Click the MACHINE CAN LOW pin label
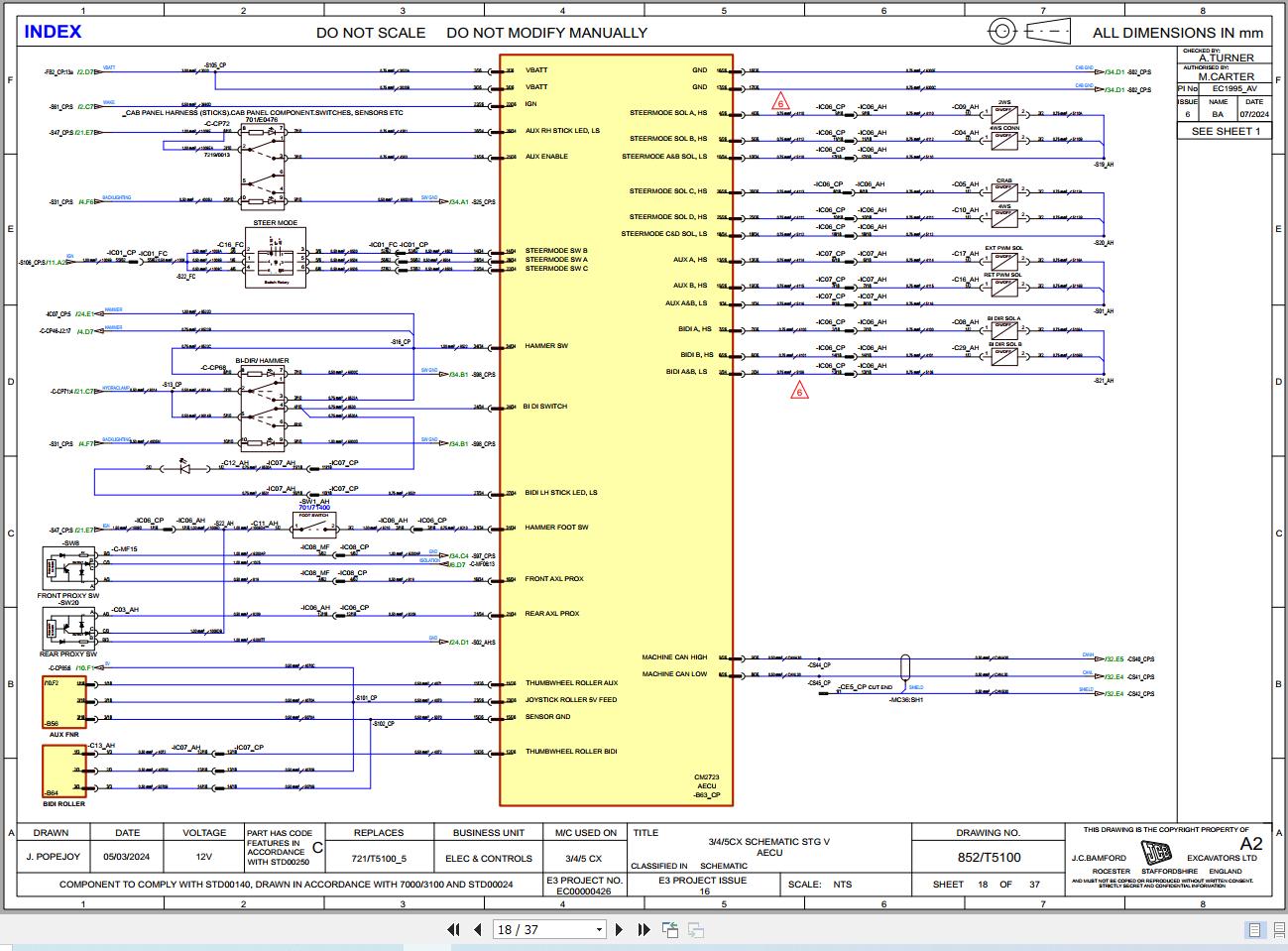This screenshot has width=1288, height=951. point(675,674)
